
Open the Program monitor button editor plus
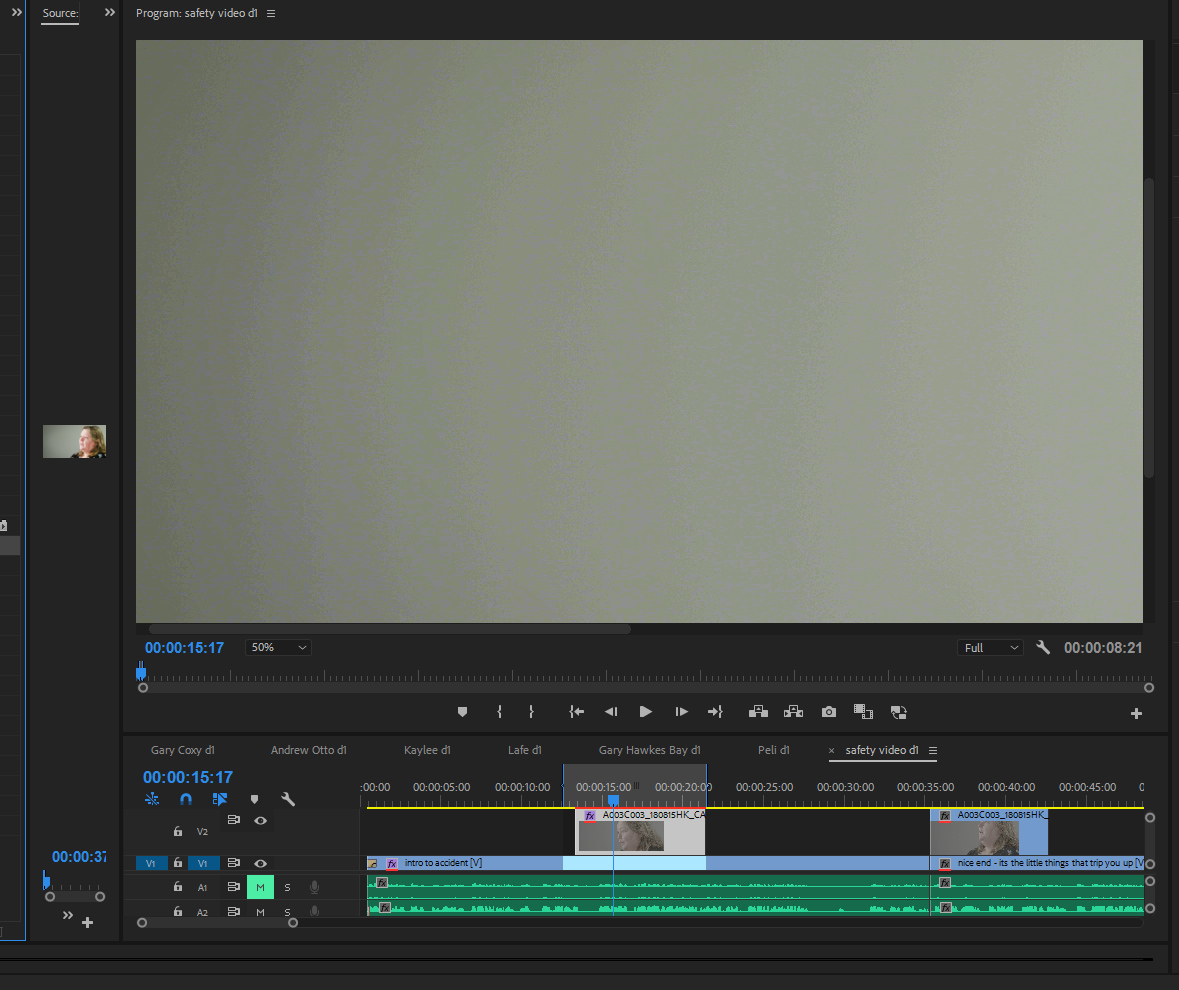[x=1136, y=713]
